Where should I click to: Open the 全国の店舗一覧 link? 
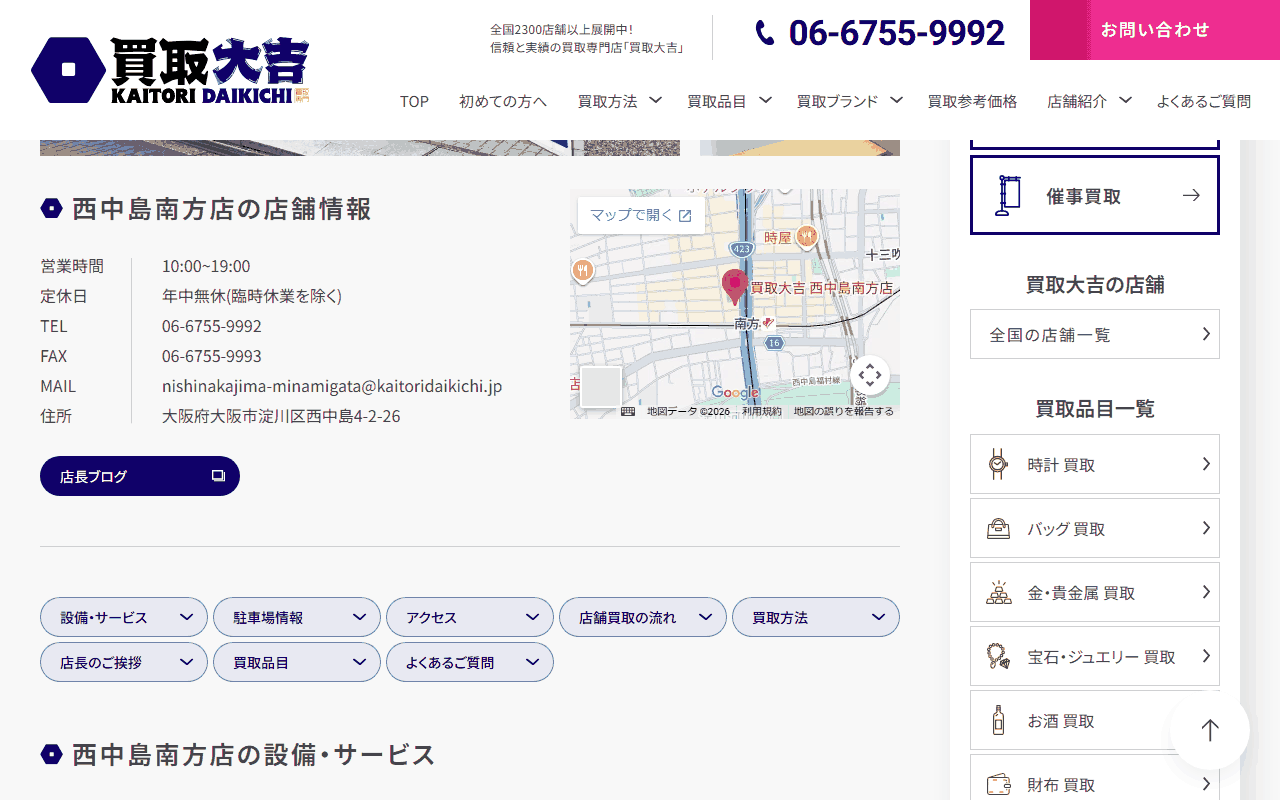click(1095, 334)
